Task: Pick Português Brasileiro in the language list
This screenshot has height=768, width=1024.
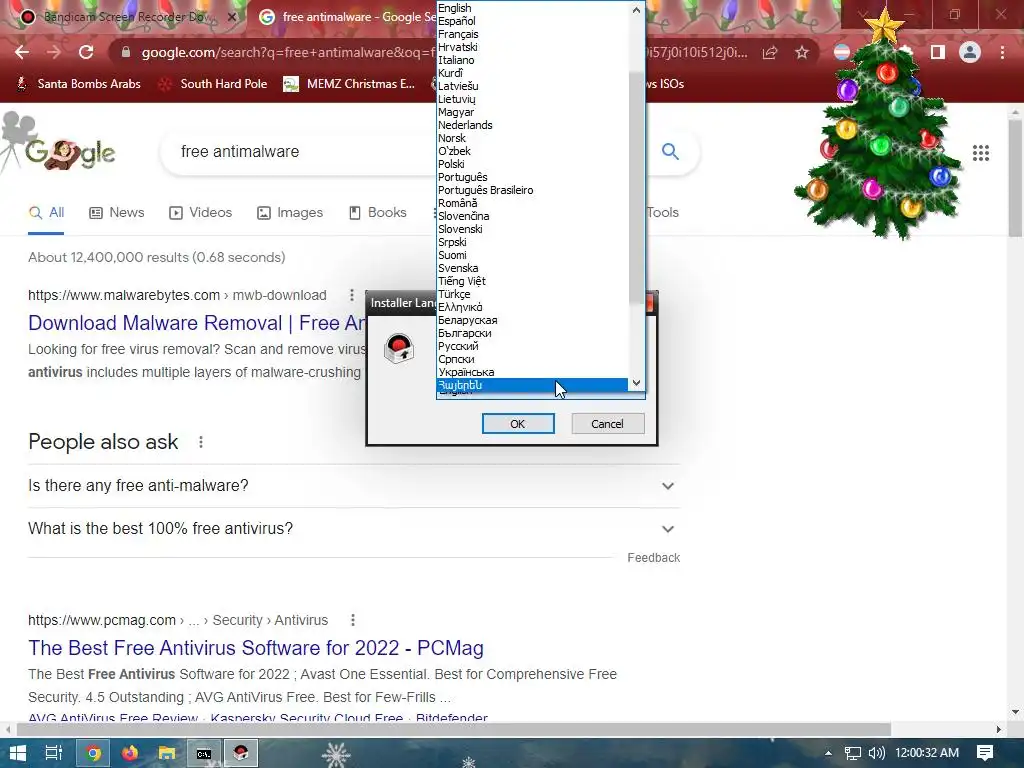Action: [x=533, y=190]
